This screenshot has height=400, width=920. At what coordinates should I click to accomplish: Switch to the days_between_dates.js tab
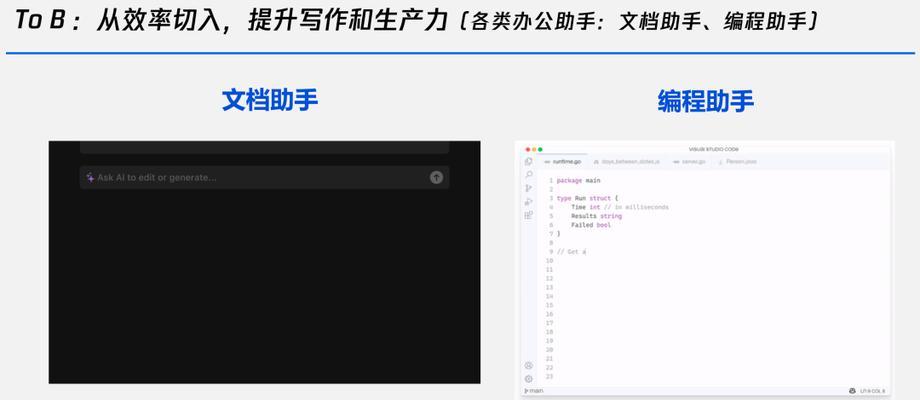pyautogui.click(x=626, y=161)
